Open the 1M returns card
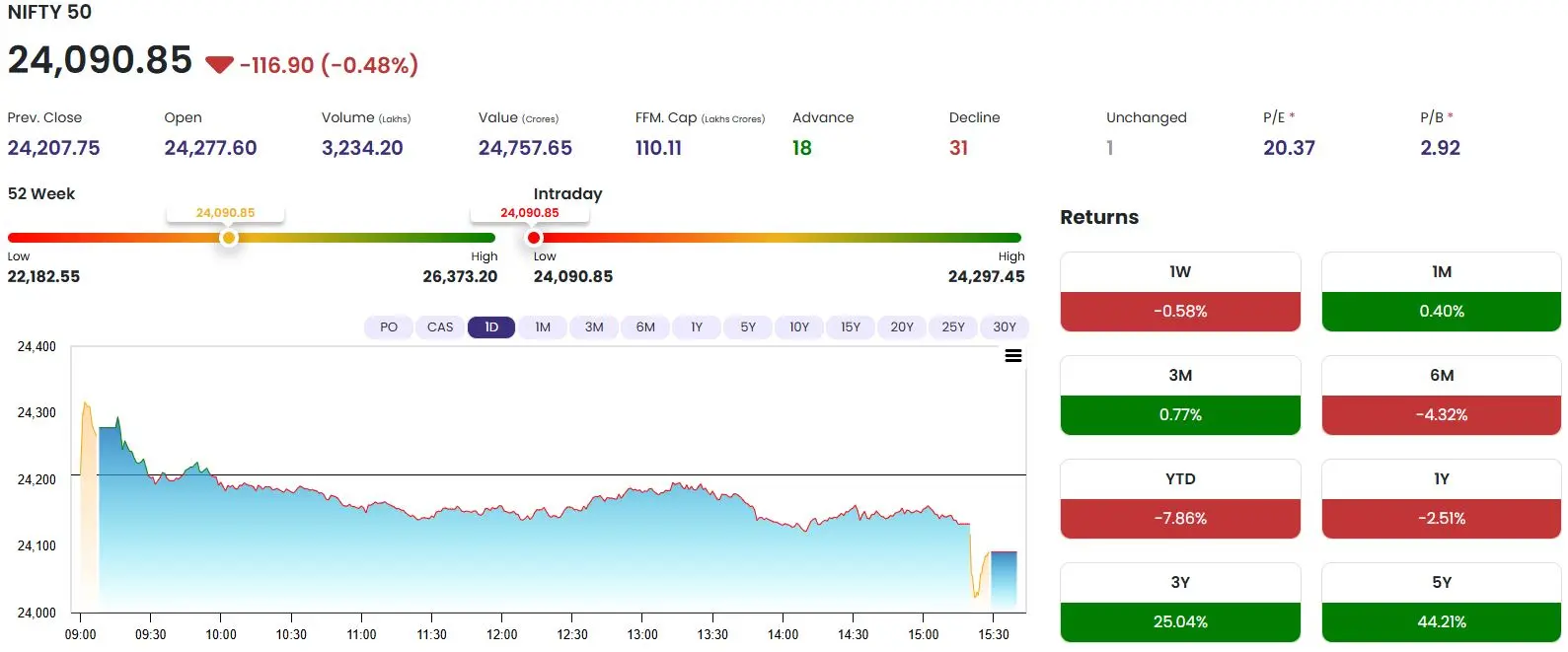This screenshot has height=652, width=1568. (x=1442, y=292)
